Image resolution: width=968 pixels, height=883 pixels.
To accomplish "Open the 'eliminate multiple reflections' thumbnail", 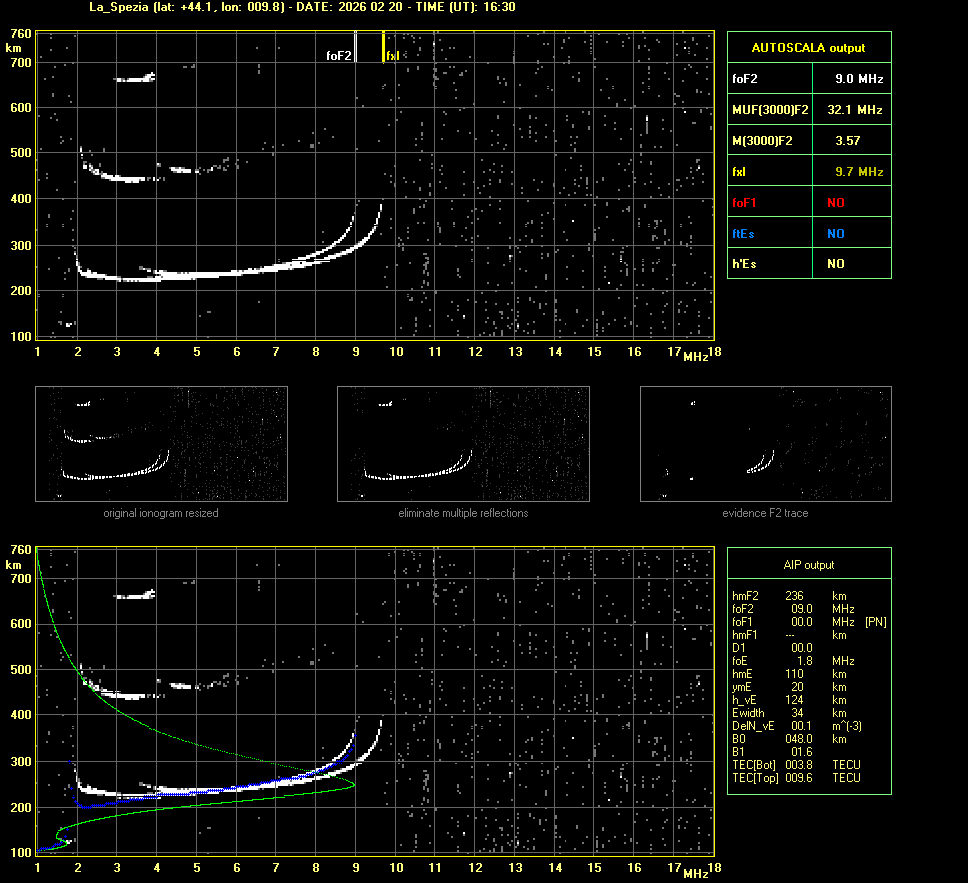I will (x=463, y=443).
